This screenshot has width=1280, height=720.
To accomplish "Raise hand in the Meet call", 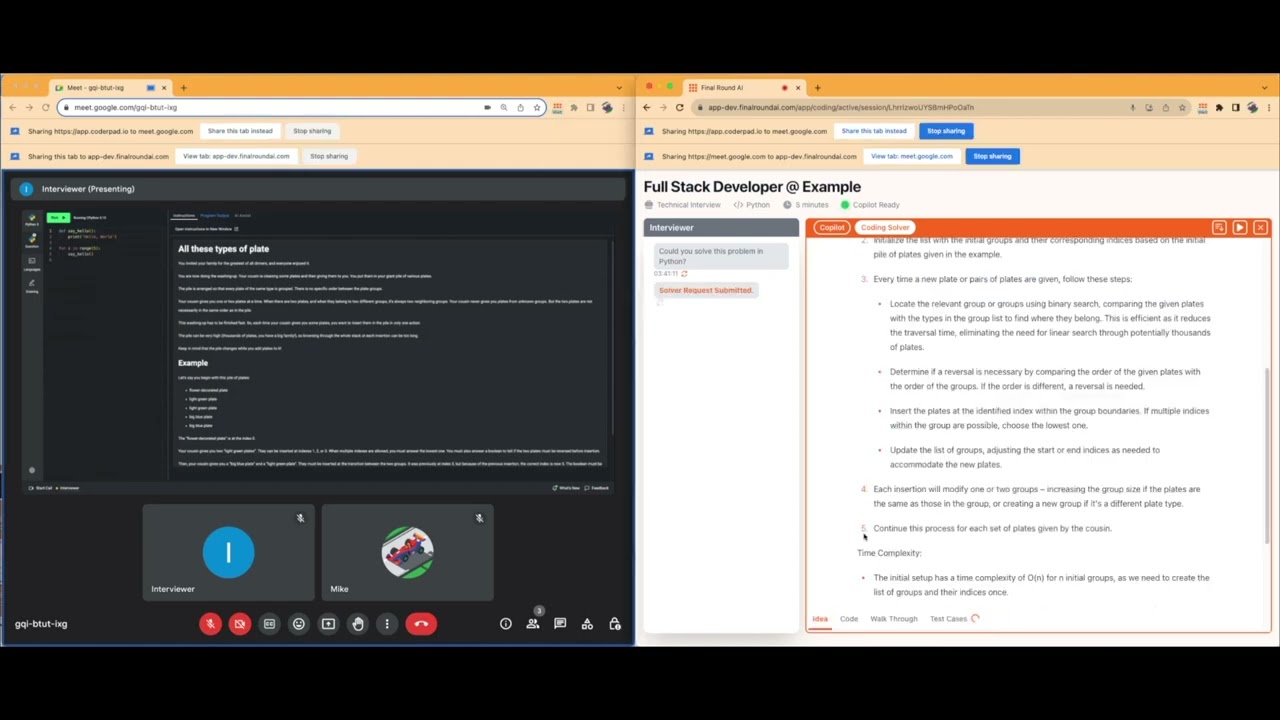I will point(358,624).
